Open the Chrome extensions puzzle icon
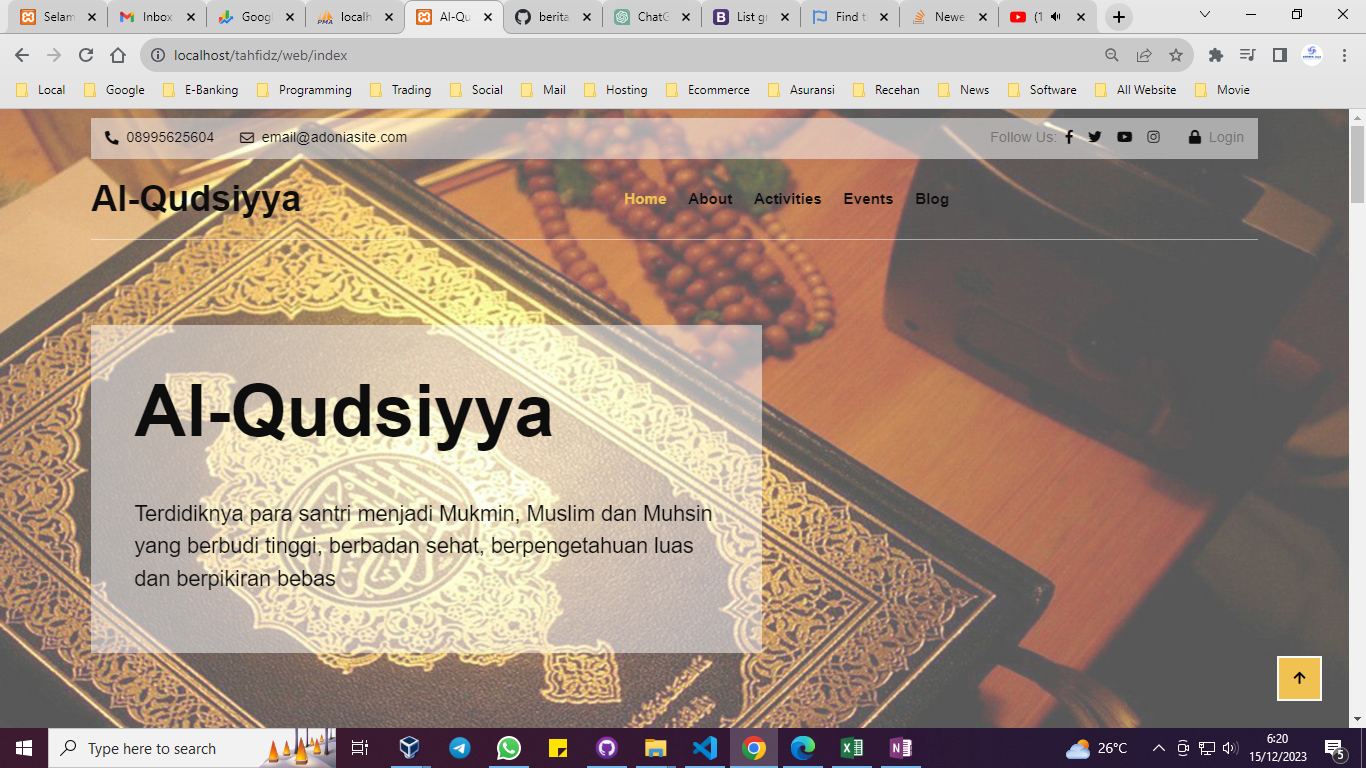The height and width of the screenshot is (768, 1366). point(1216,55)
